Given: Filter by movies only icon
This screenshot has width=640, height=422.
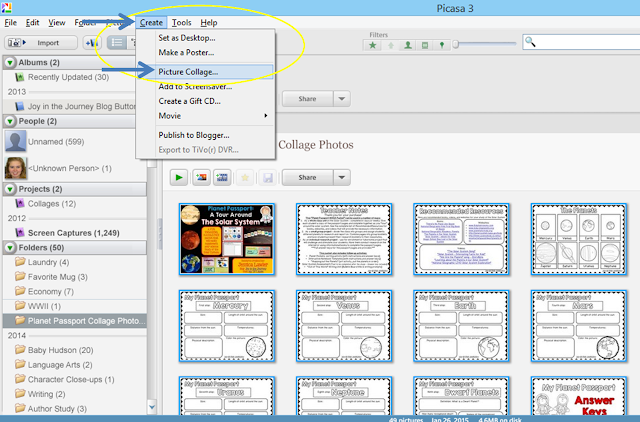Looking at the screenshot, I should click(x=424, y=45).
